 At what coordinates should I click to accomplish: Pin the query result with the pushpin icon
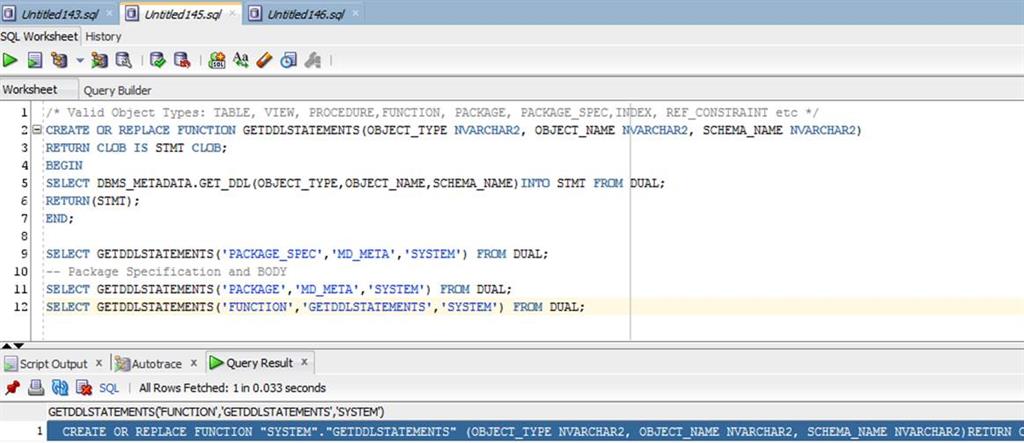tap(12, 388)
